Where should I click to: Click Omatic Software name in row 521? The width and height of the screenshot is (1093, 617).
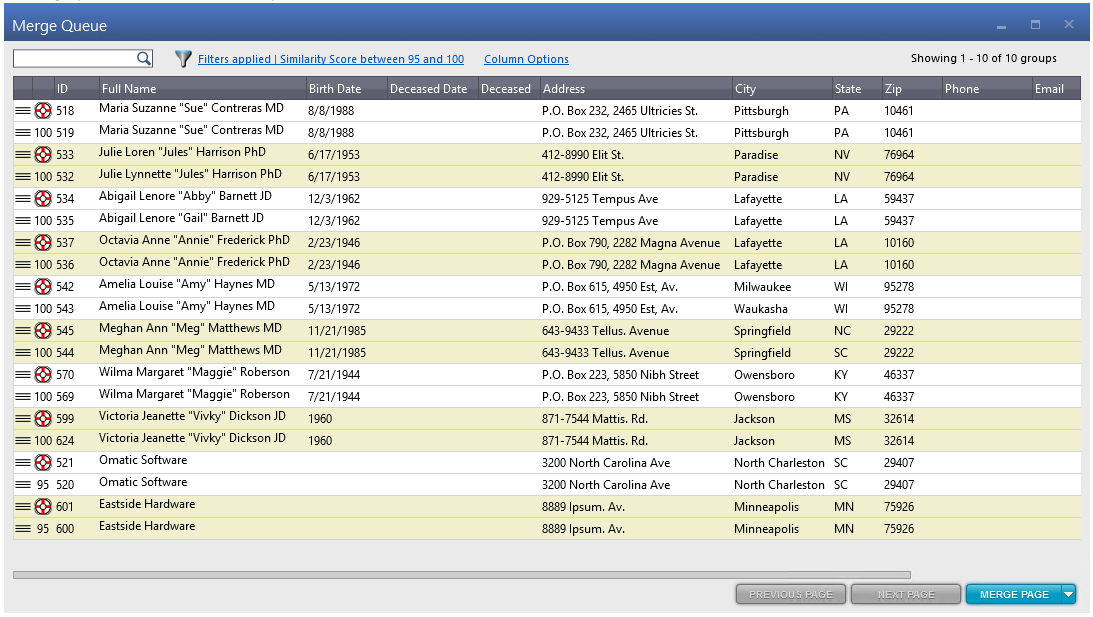point(143,460)
